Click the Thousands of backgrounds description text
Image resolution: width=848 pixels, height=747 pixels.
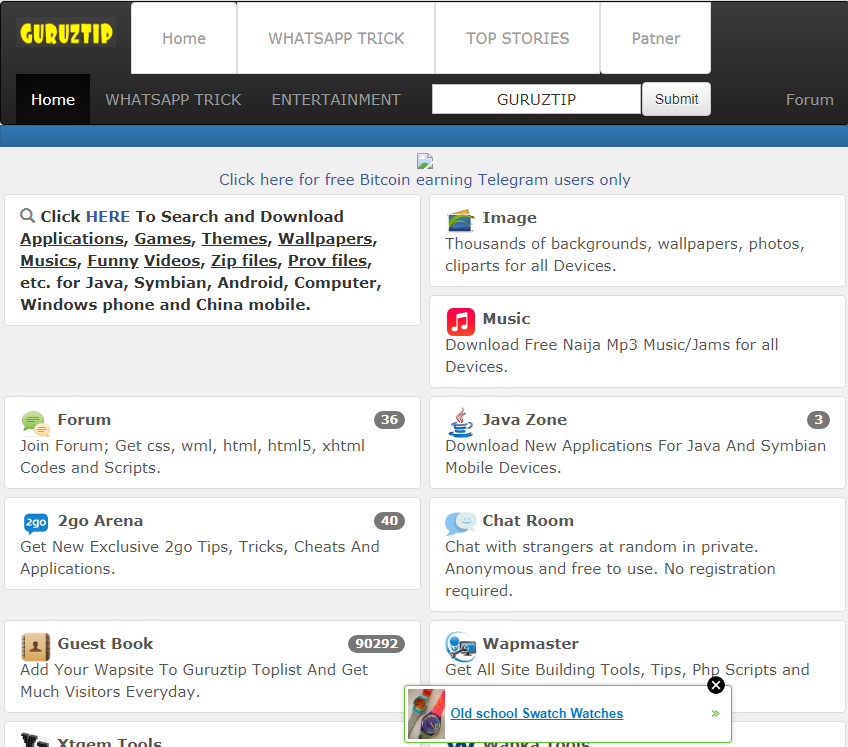pos(625,254)
